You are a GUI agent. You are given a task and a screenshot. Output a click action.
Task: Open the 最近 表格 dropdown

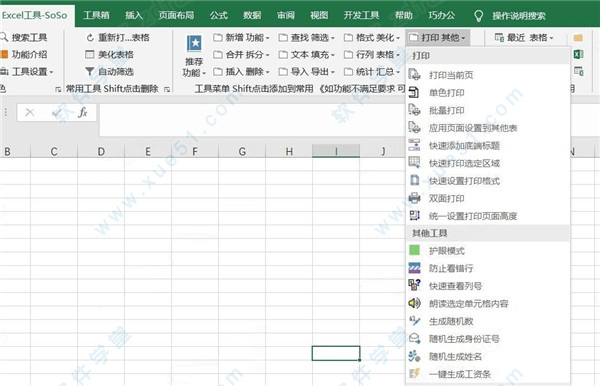pos(524,37)
